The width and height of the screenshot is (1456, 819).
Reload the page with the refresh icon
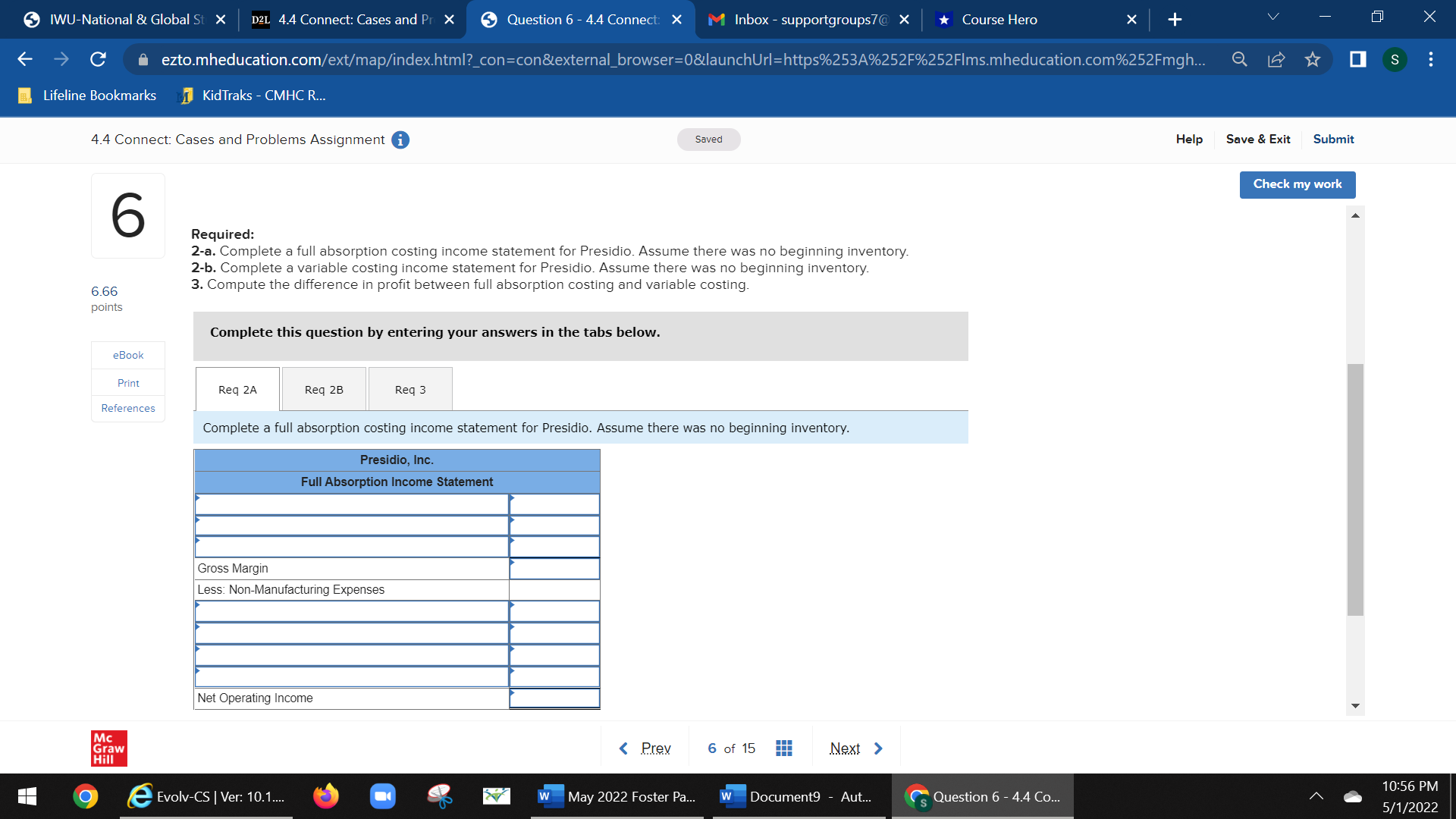tap(97, 59)
